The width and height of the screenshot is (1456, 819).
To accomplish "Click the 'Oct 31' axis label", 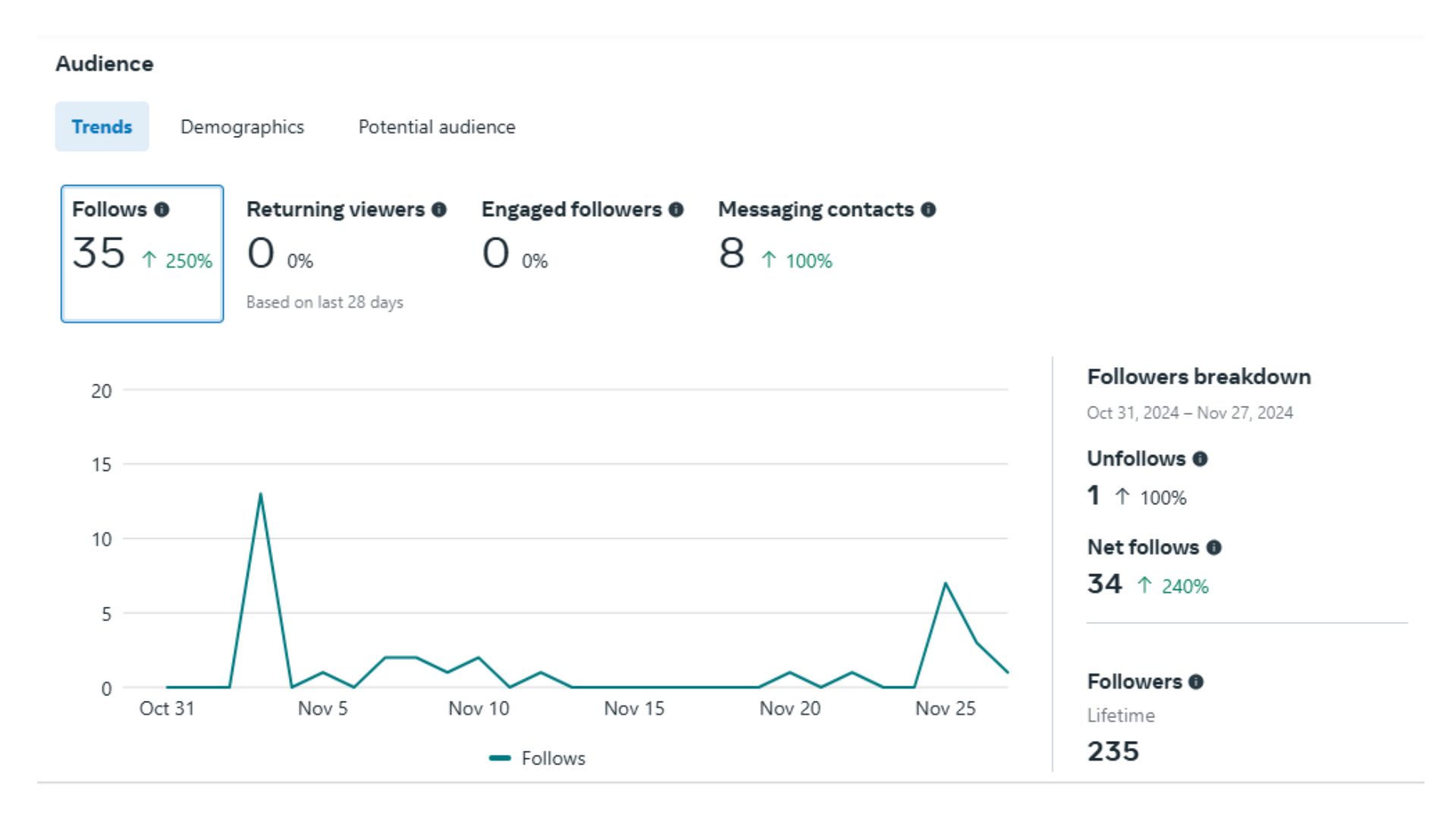I will click(x=167, y=708).
